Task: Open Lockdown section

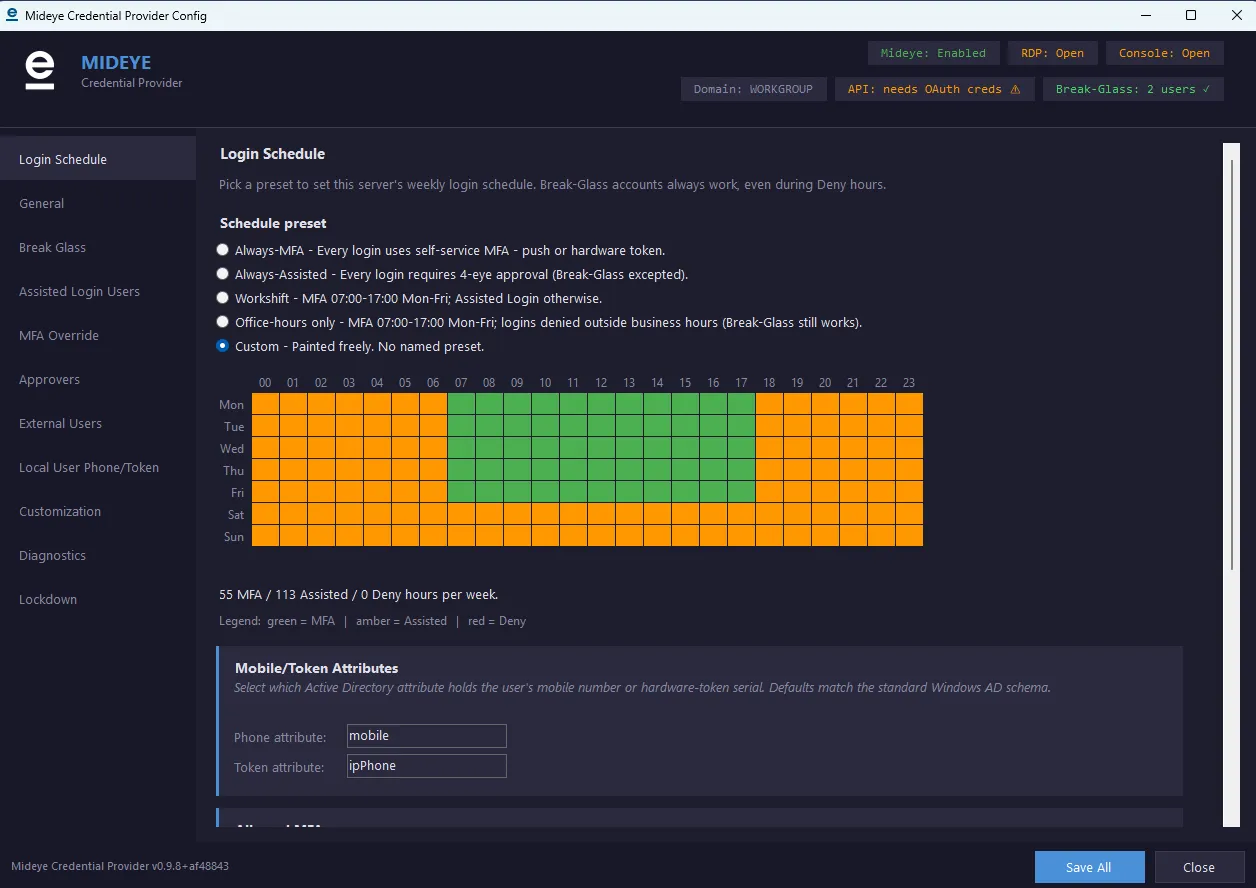Action: (x=98, y=599)
